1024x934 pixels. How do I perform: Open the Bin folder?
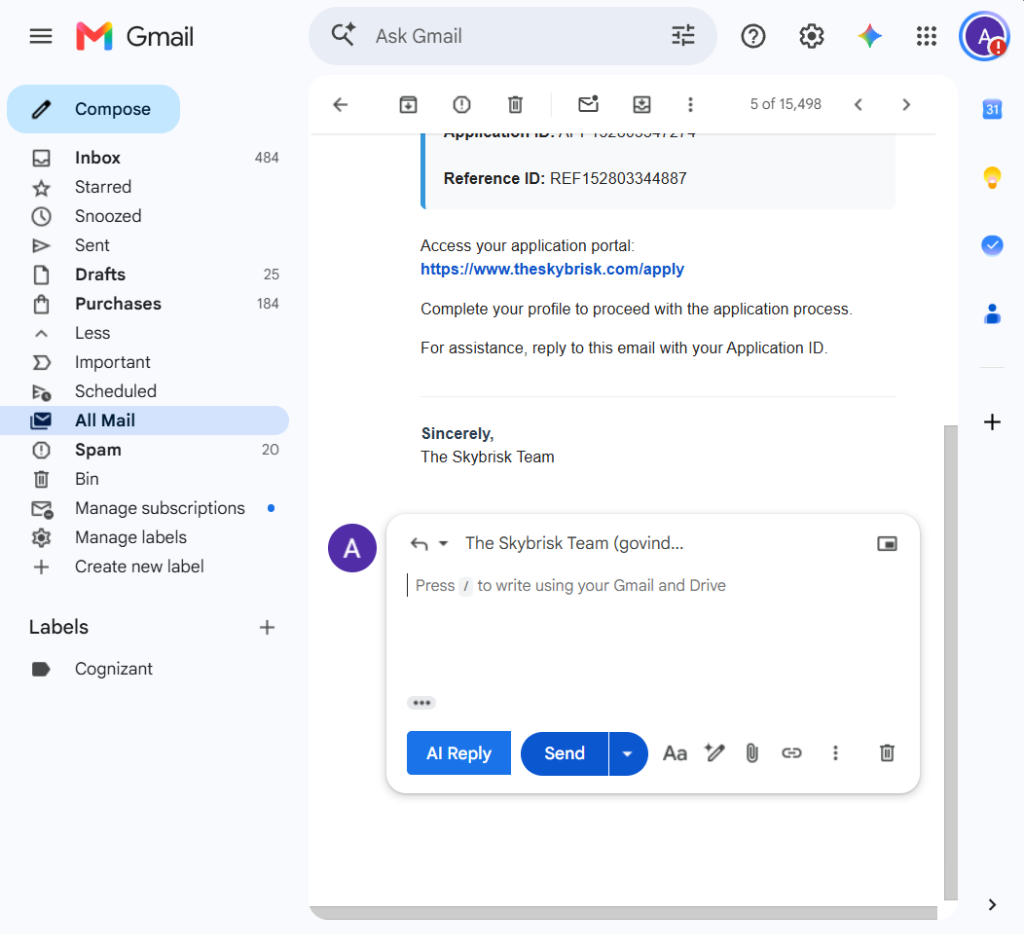tap(144, 479)
